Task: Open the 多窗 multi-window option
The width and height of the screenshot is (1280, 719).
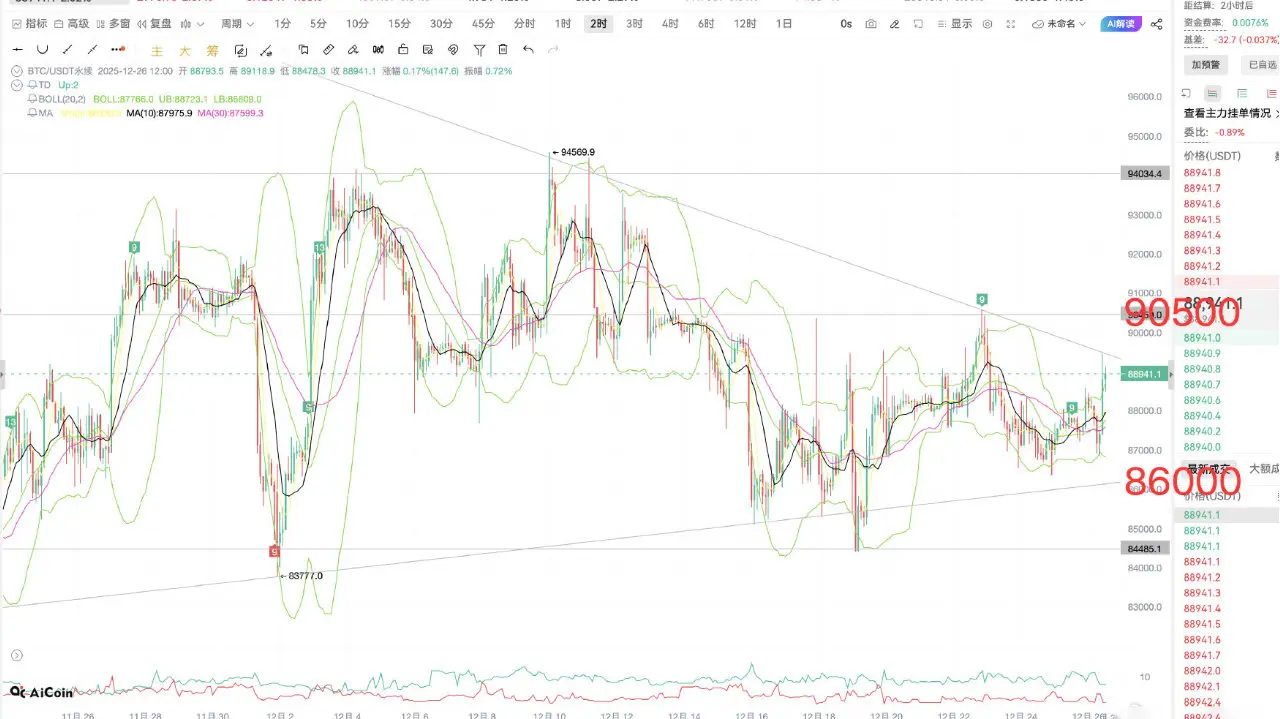Action: click(114, 24)
